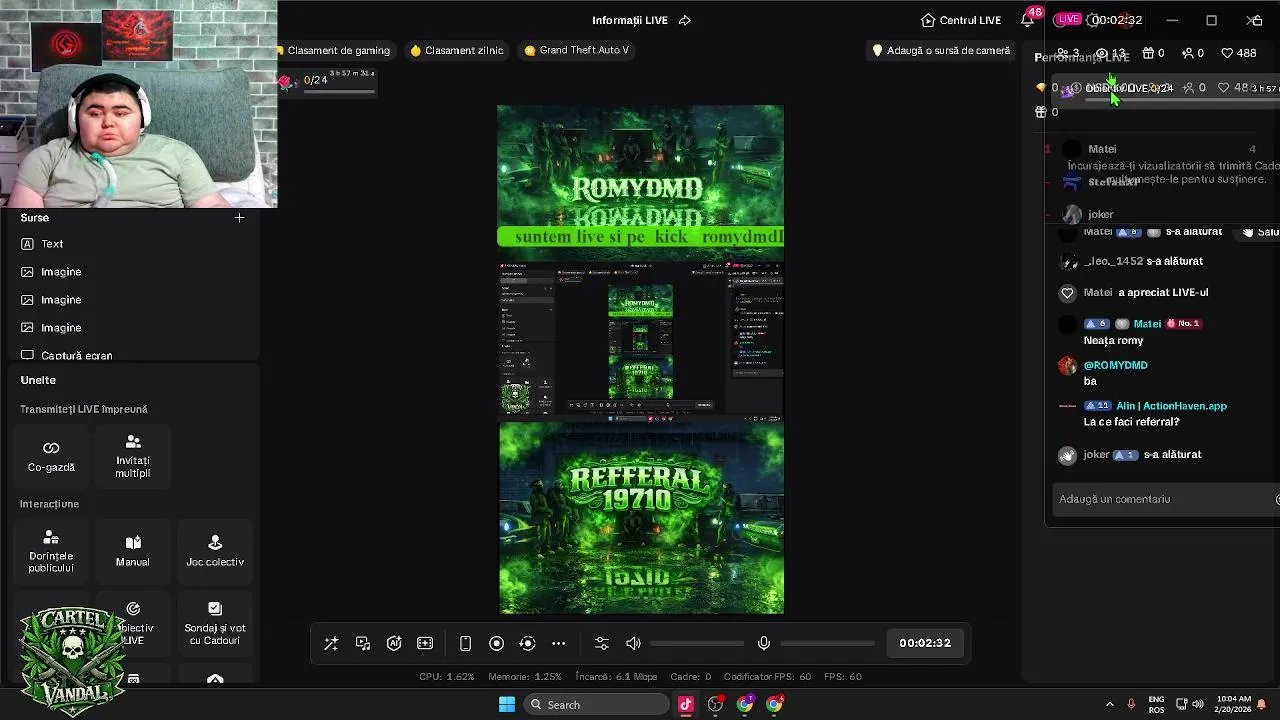Click the Încărcă: 6.1 Mbps status
Screen dimensions: 1280x720
tap(617, 677)
